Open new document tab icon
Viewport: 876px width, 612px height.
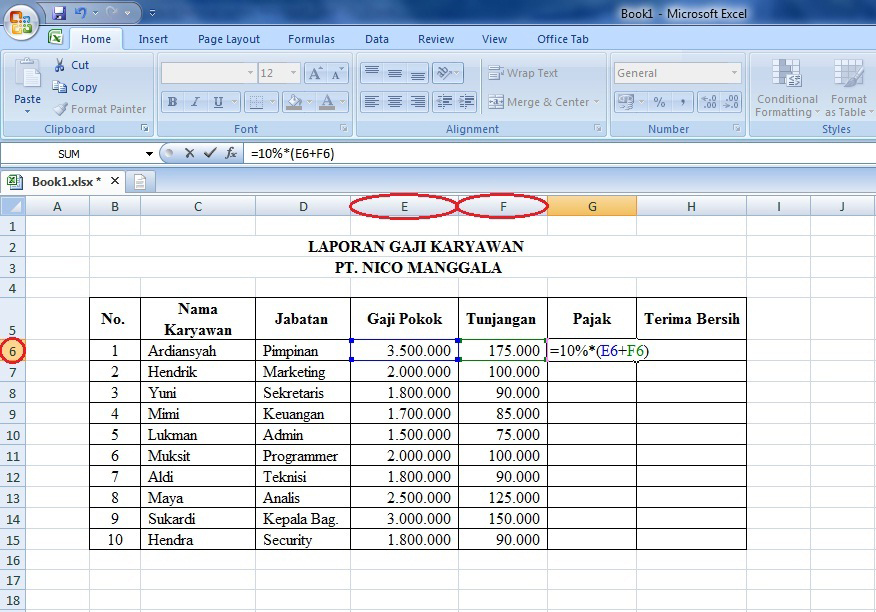coord(140,182)
